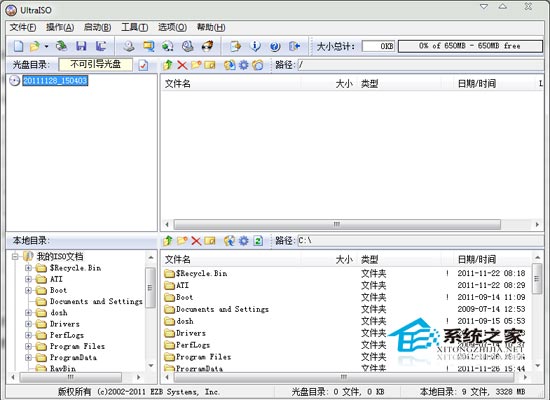
Task: Expand the Drivers tree node
Action: 29,324
